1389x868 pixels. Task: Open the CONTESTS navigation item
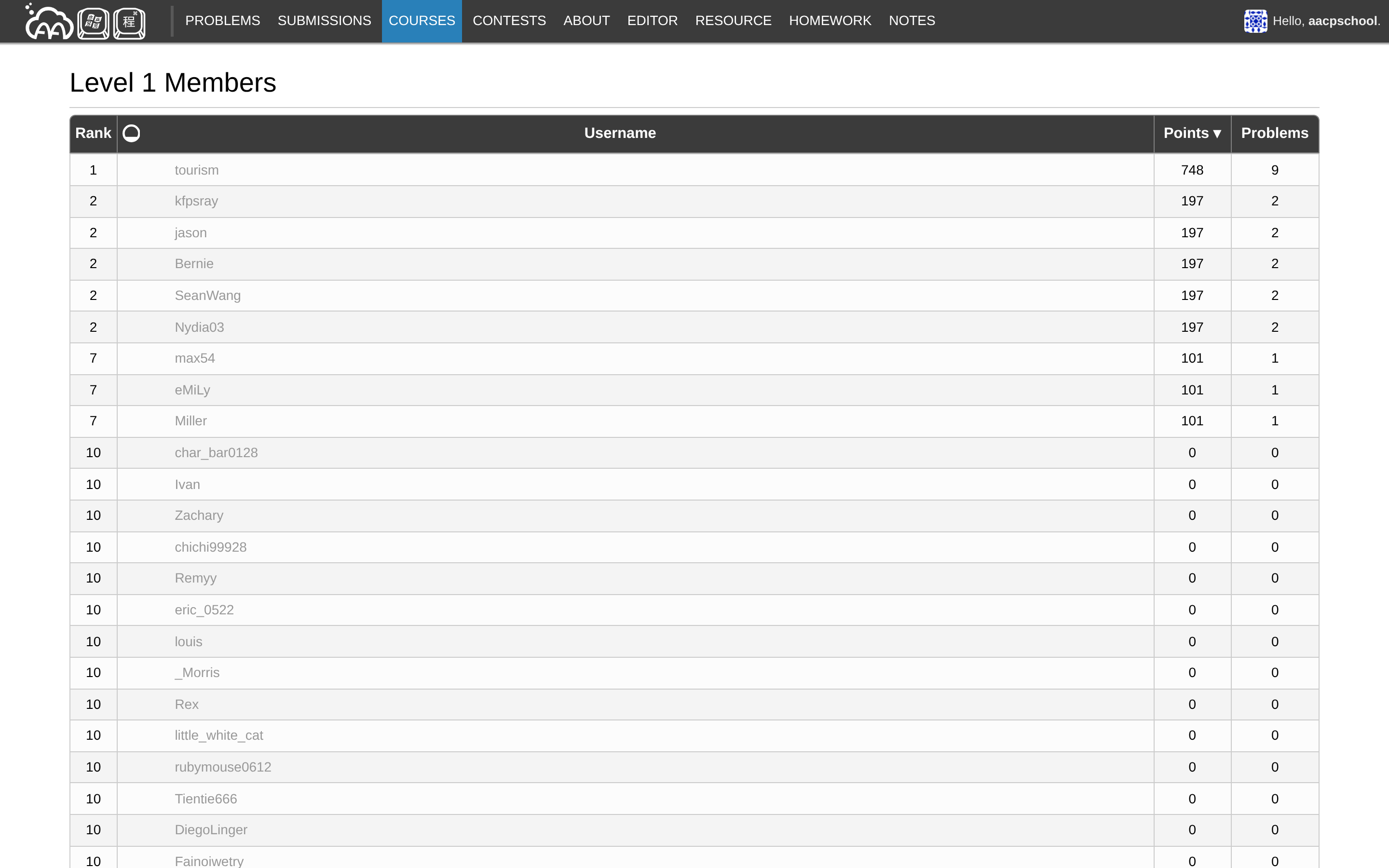point(508,21)
